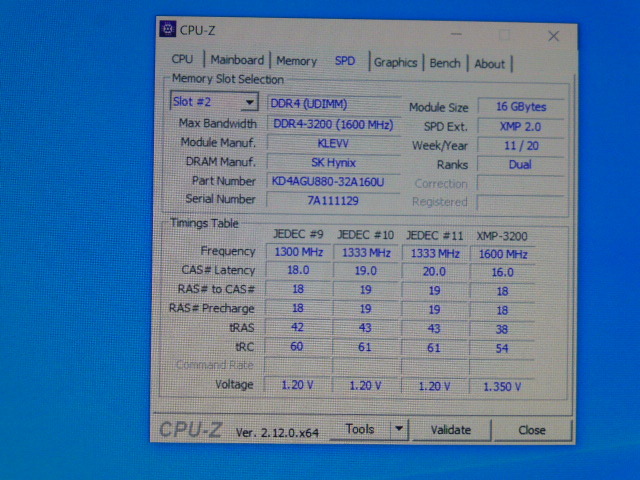Click the JEDEC #10 column header
Image resolution: width=640 pixels, height=480 pixels.
click(366, 235)
